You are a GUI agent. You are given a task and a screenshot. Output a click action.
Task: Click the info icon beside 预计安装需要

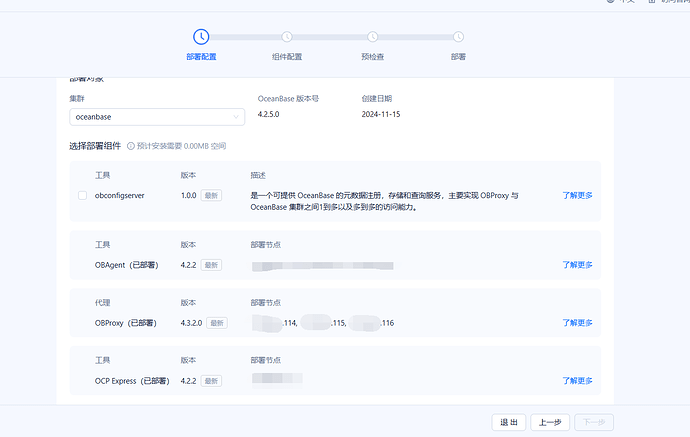coord(131,146)
